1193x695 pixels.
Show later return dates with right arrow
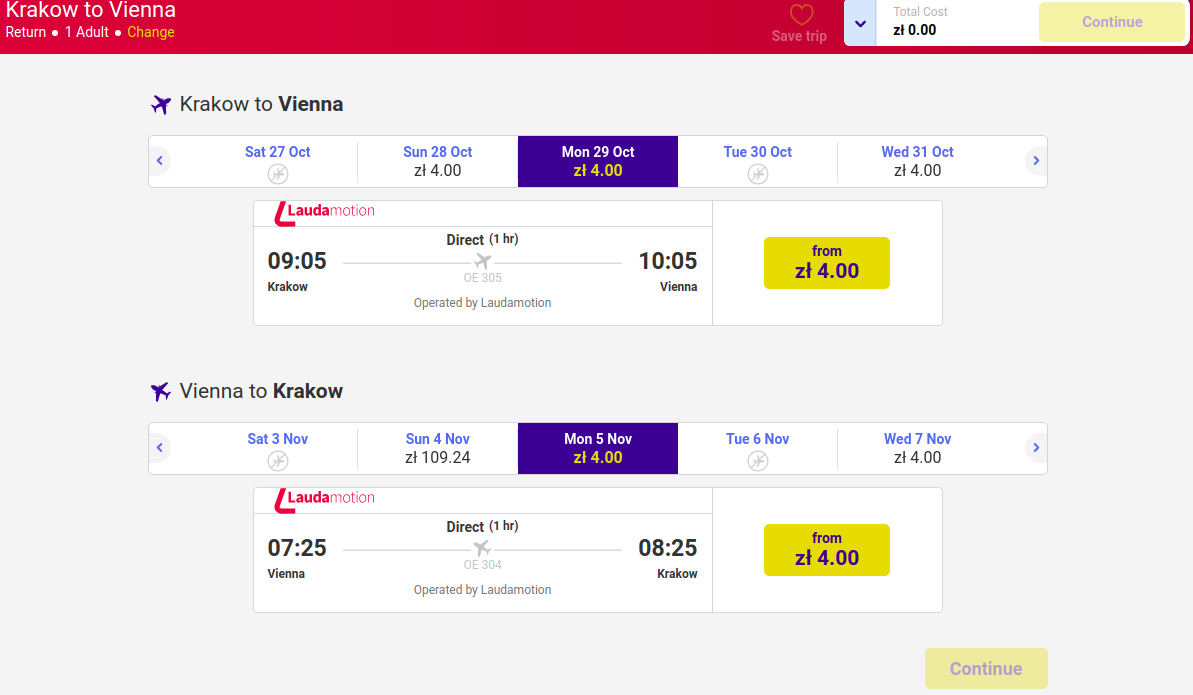click(1036, 447)
